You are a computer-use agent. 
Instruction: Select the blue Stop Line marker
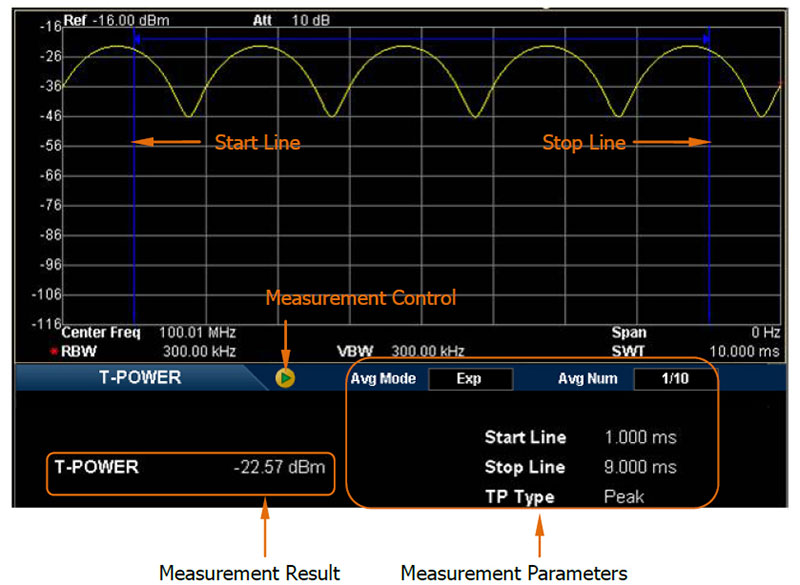coord(709,176)
